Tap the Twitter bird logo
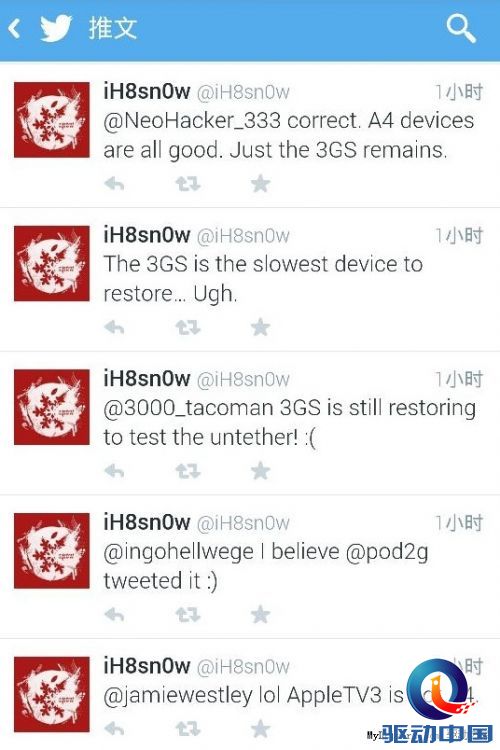The image size is (500, 750). (56, 29)
